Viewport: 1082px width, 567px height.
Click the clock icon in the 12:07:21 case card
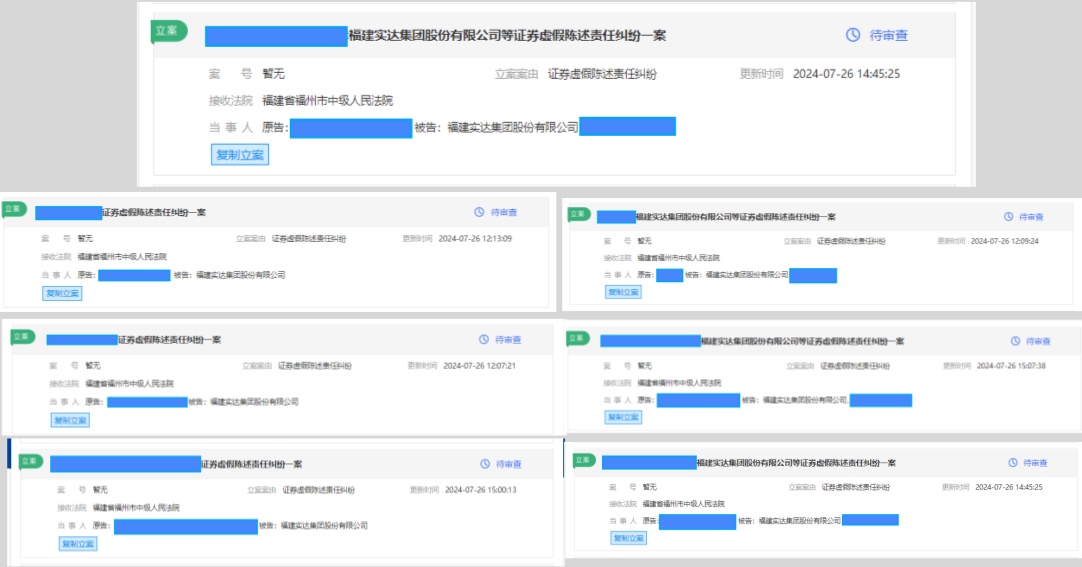coord(484,339)
